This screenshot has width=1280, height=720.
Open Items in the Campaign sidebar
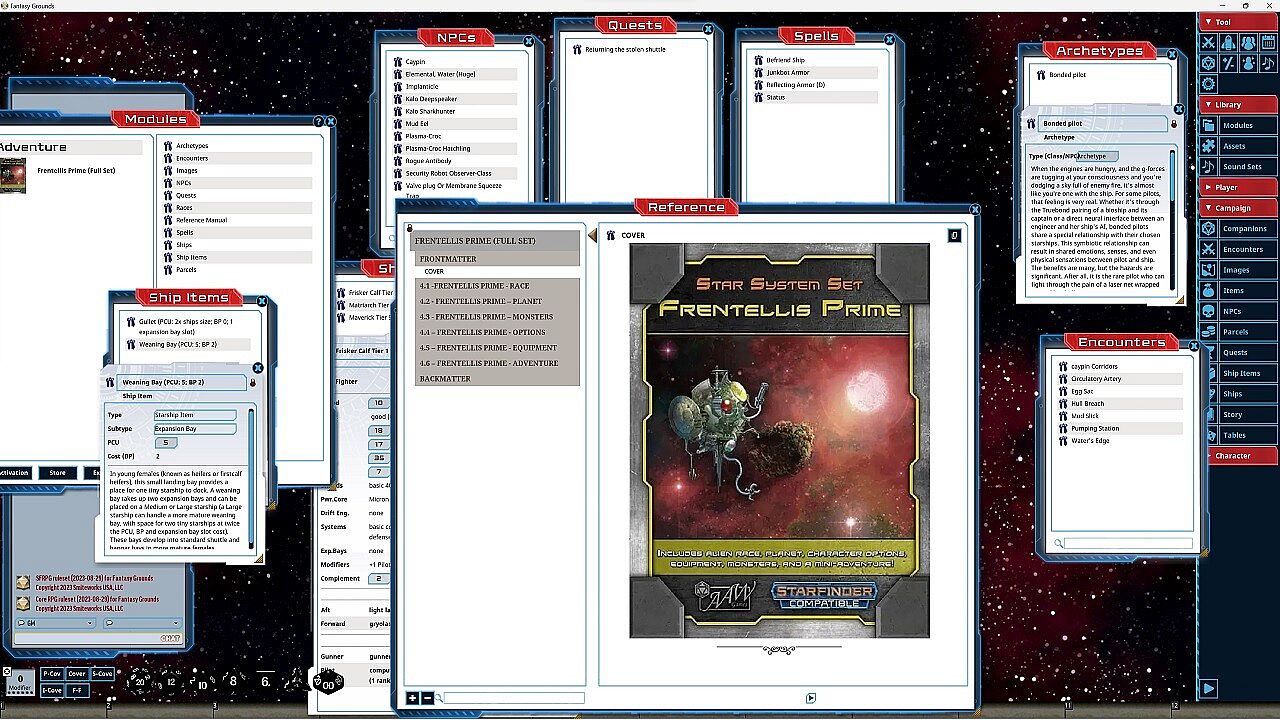(1238, 291)
